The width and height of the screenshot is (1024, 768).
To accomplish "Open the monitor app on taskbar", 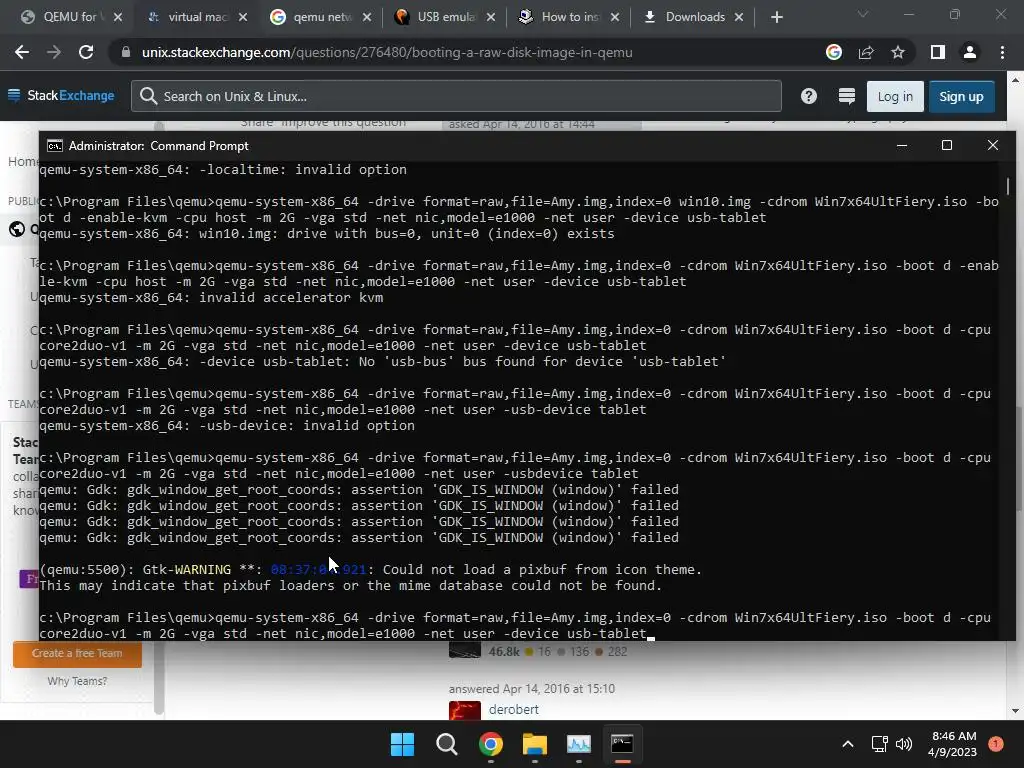I will [x=579, y=744].
